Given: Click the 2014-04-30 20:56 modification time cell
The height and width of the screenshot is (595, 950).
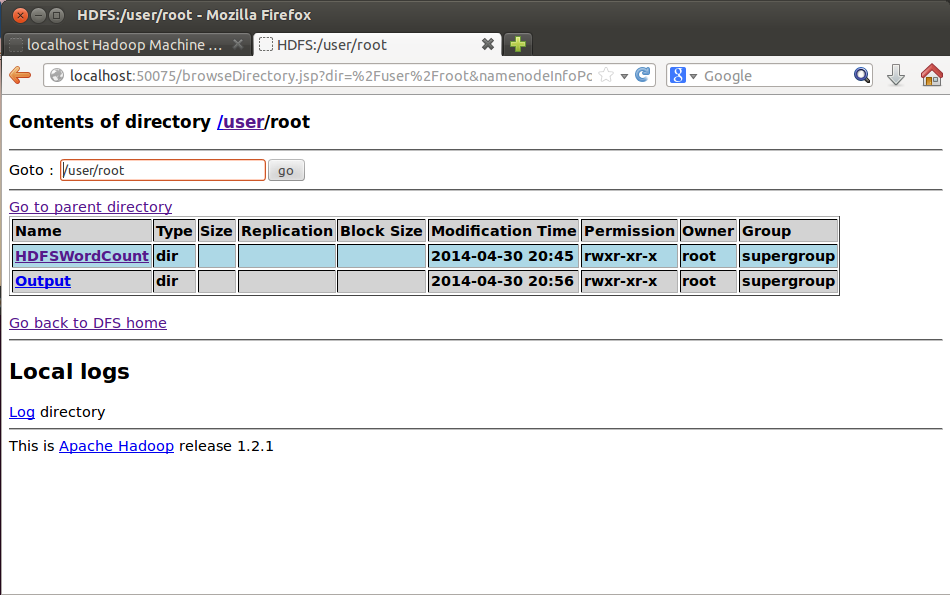Looking at the screenshot, I should click(x=503, y=281).
